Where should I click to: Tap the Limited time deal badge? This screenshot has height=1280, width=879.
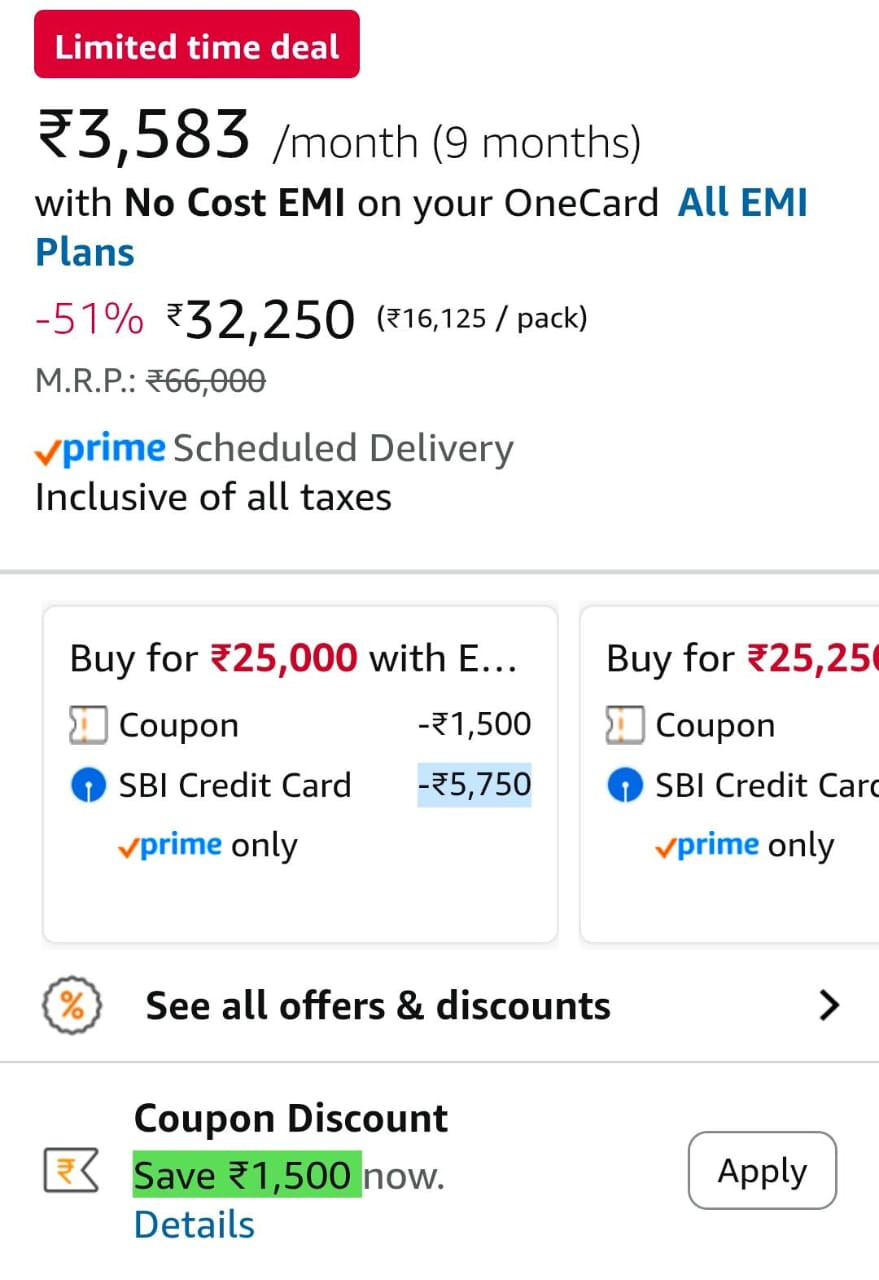coord(197,44)
